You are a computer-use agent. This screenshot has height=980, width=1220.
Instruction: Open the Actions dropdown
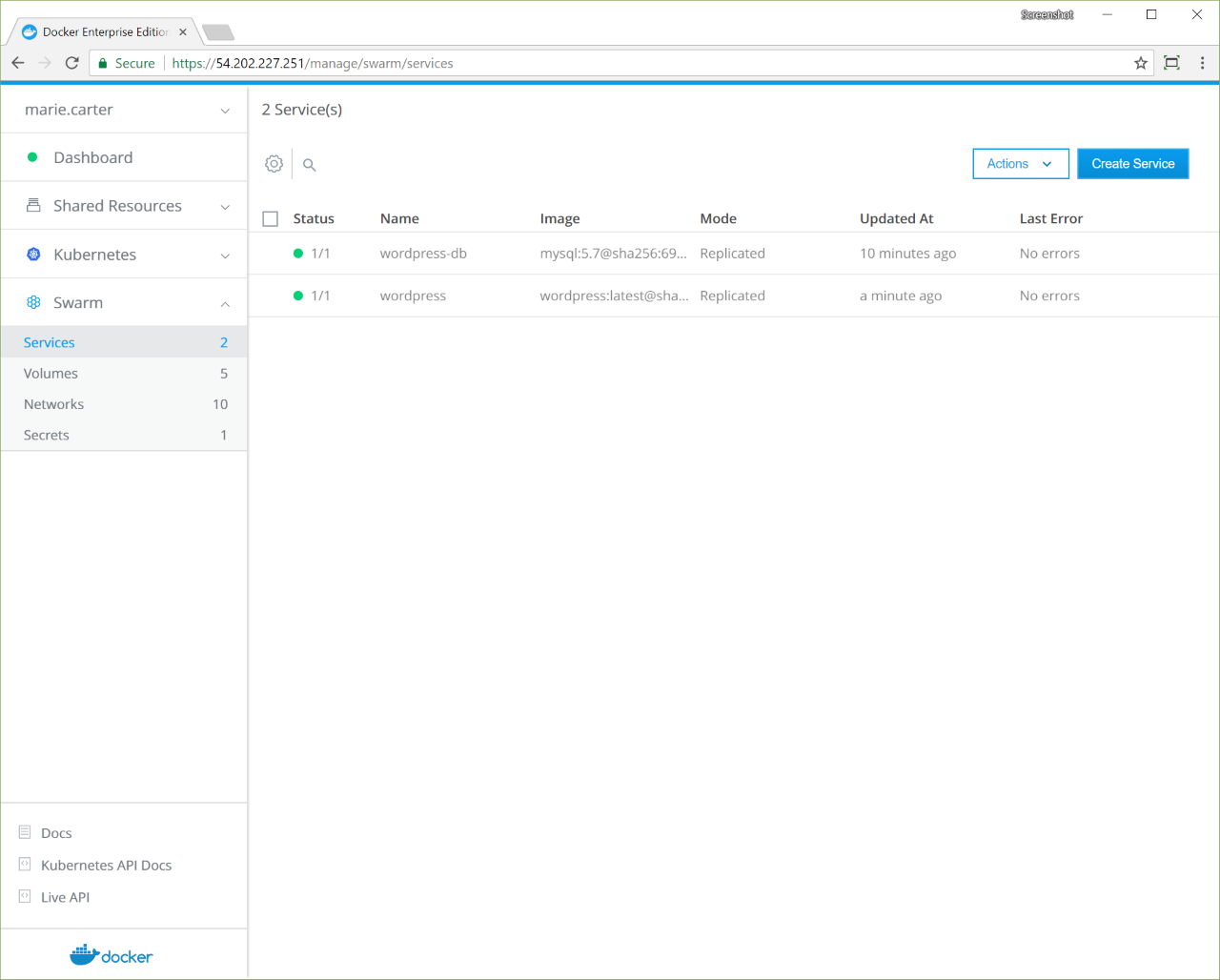pos(1020,164)
